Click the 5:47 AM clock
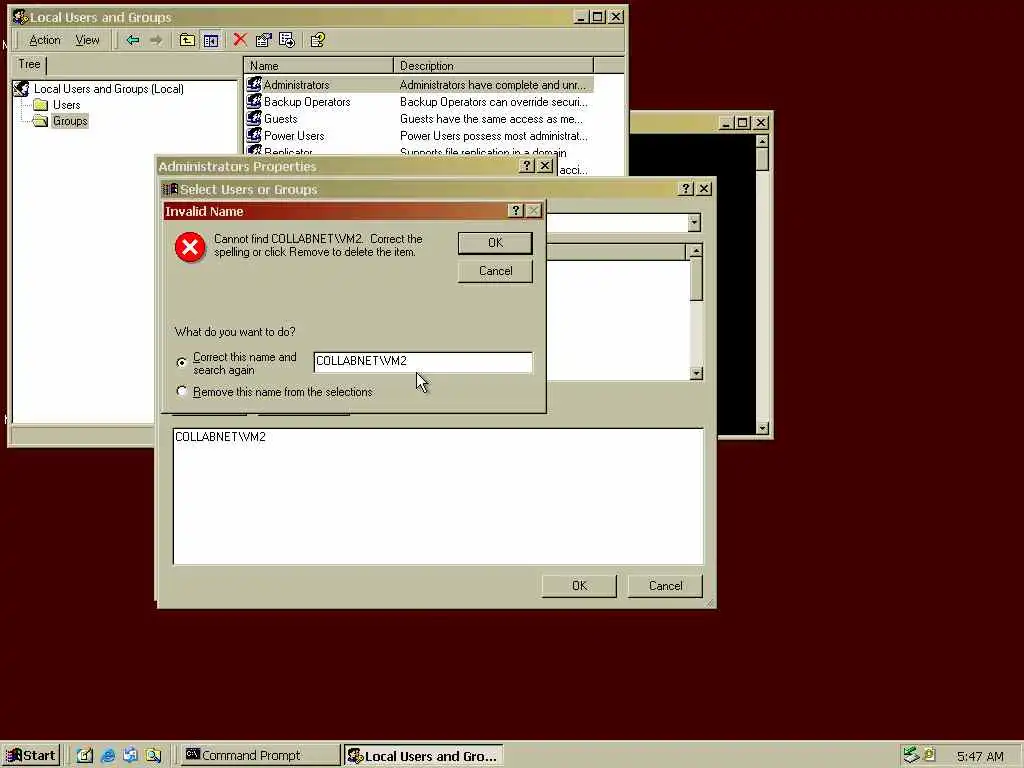The image size is (1024, 768). pos(980,756)
